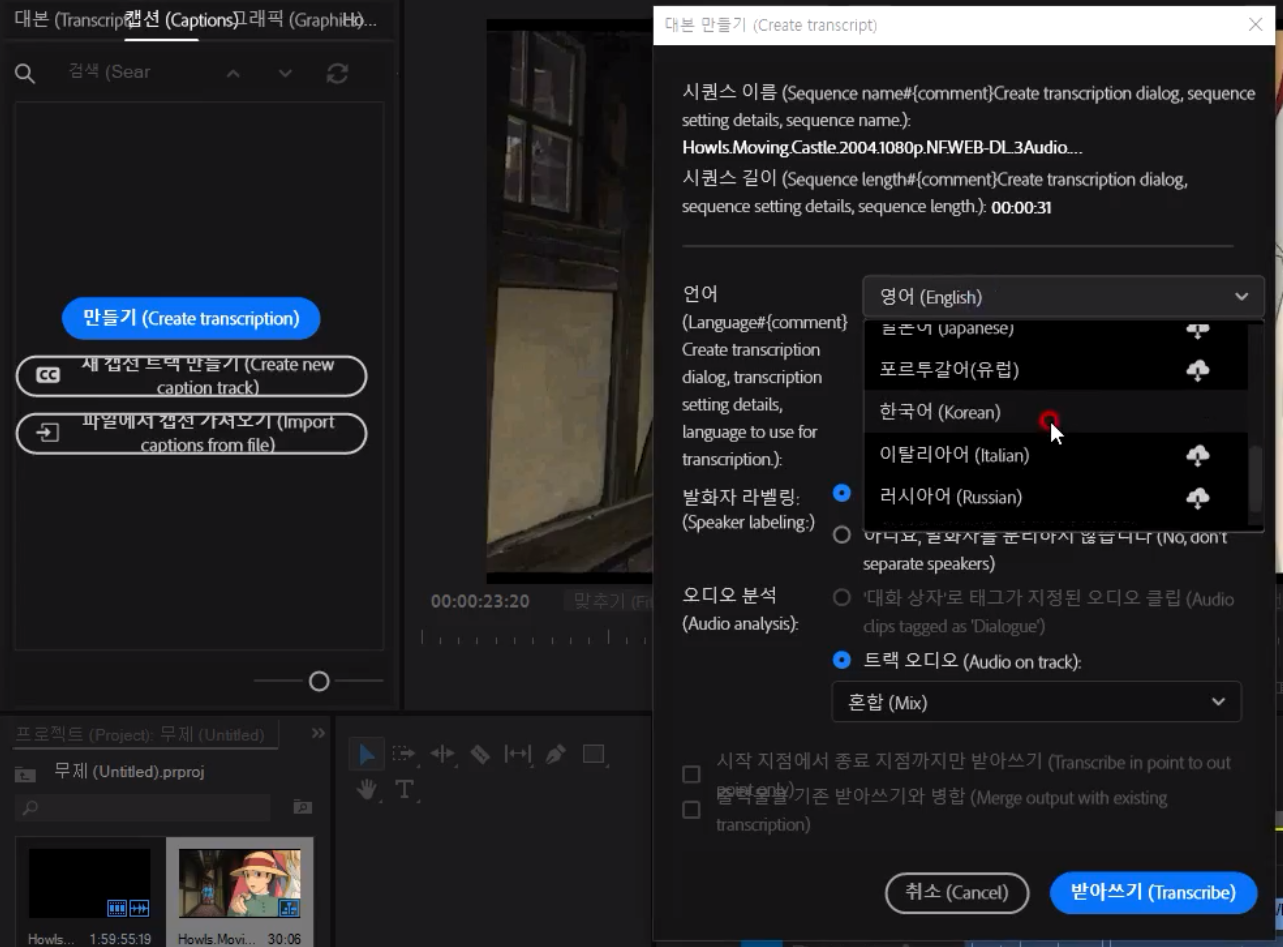Expand Project panel overflow chevrons

click(318, 733)
